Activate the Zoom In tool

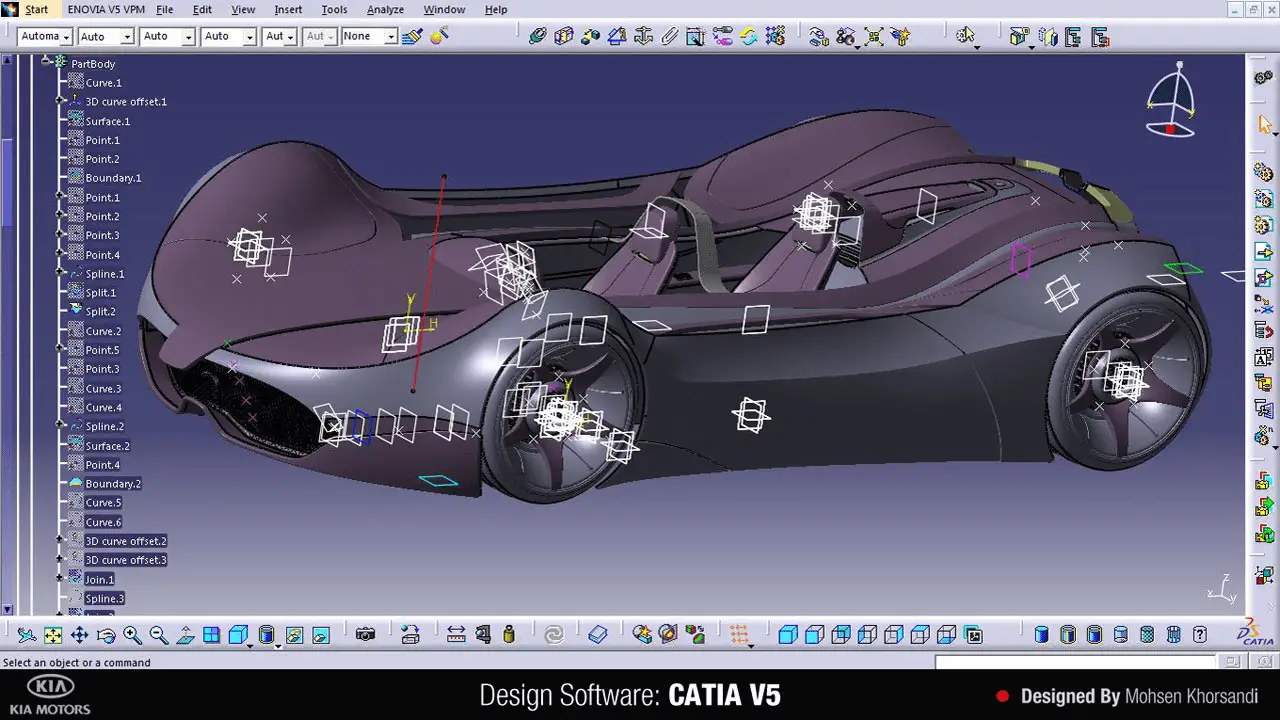click(x=133, y=635)
